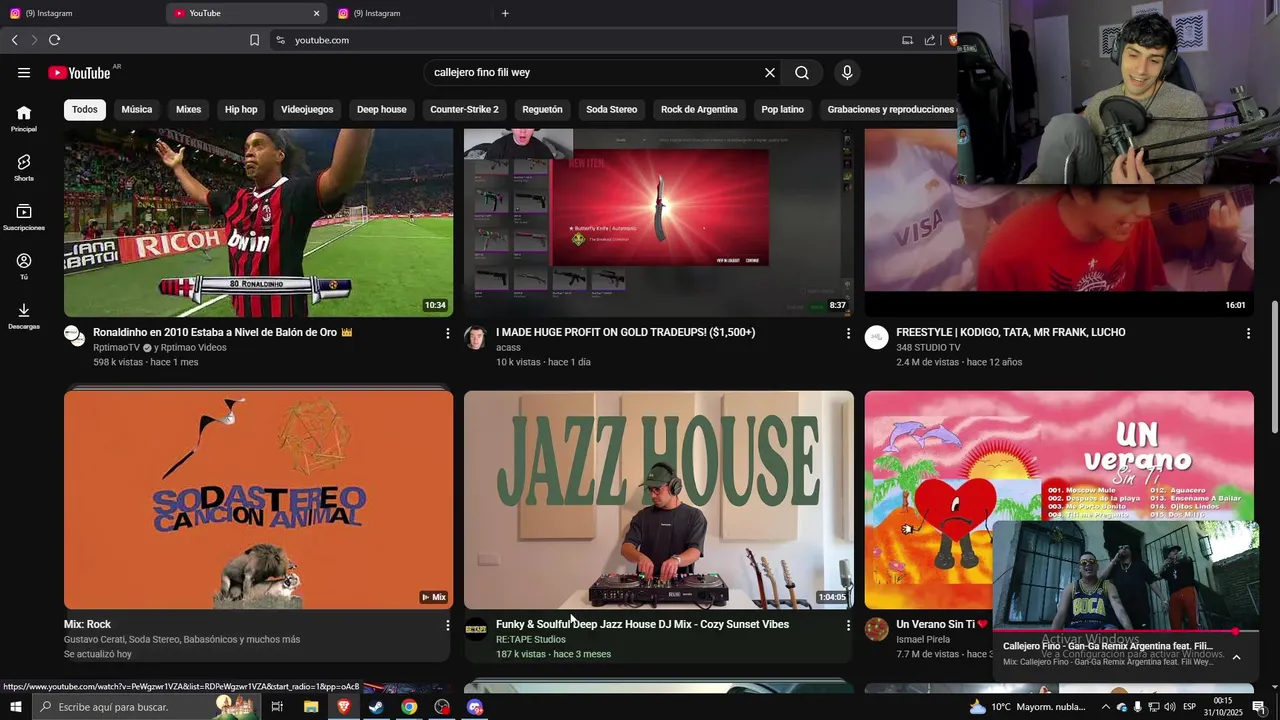Open Brave from the taskbar

pyautogui.click(x=343, y=707)
